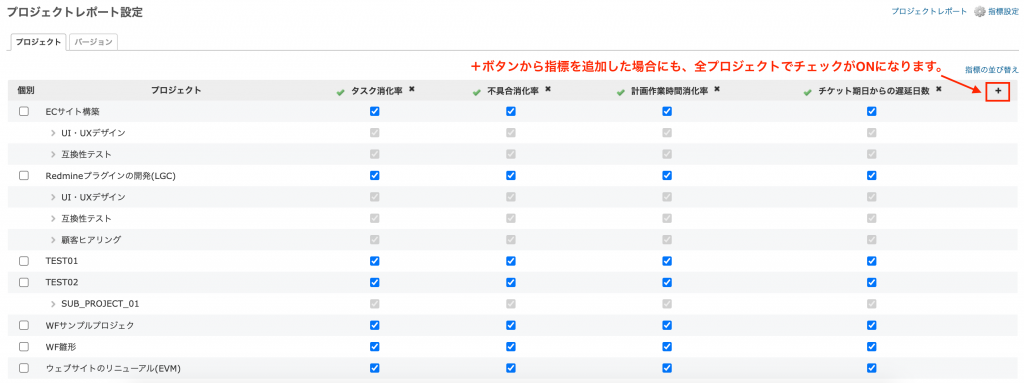The width and height of the screenshot is (1024, 383).
Task: Uncheck タスク消化率 for ECサイト構築
Action: (x=374, y=112)
